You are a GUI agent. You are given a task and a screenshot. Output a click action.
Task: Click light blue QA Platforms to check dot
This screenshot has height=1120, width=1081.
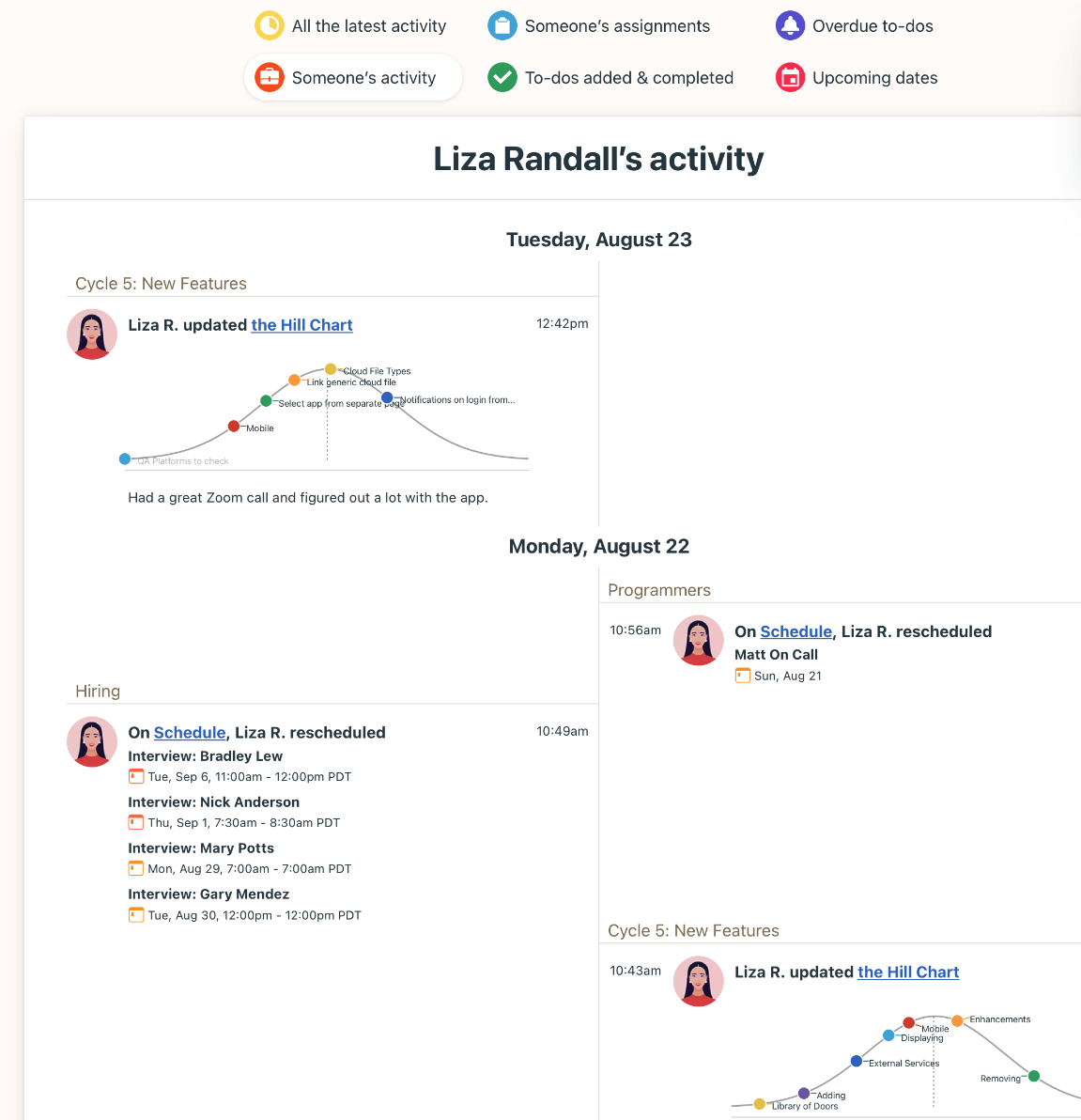(125, 459)
